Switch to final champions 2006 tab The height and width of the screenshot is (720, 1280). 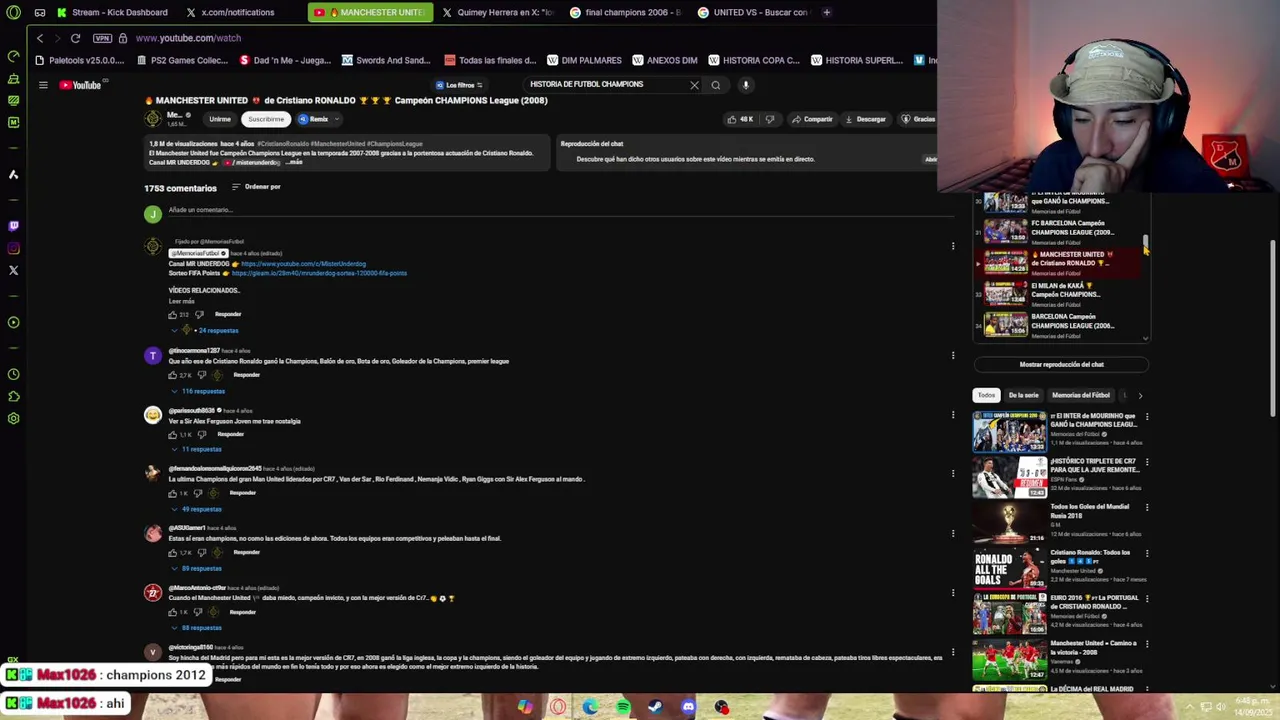coord(625,12)
